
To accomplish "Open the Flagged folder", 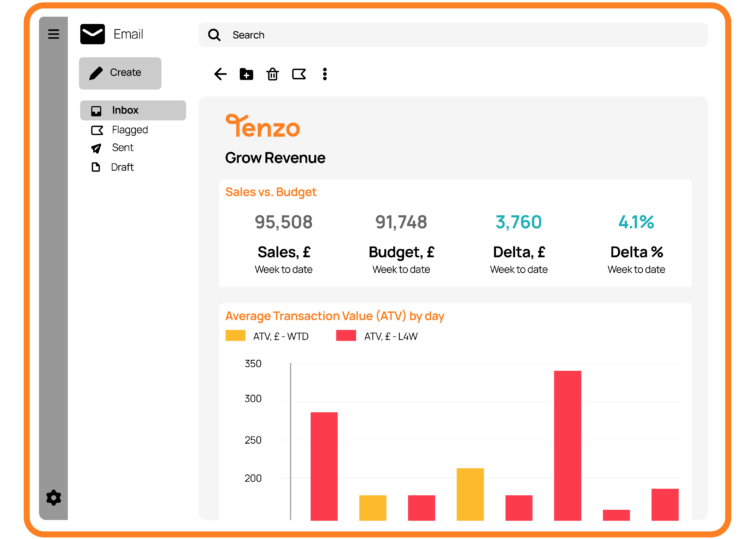I will 129,130.
